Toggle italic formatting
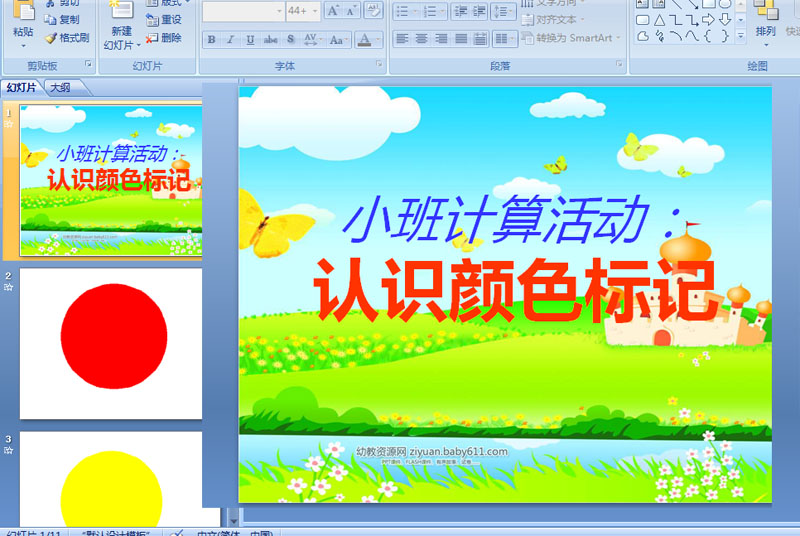 click(x=230, y=39)
